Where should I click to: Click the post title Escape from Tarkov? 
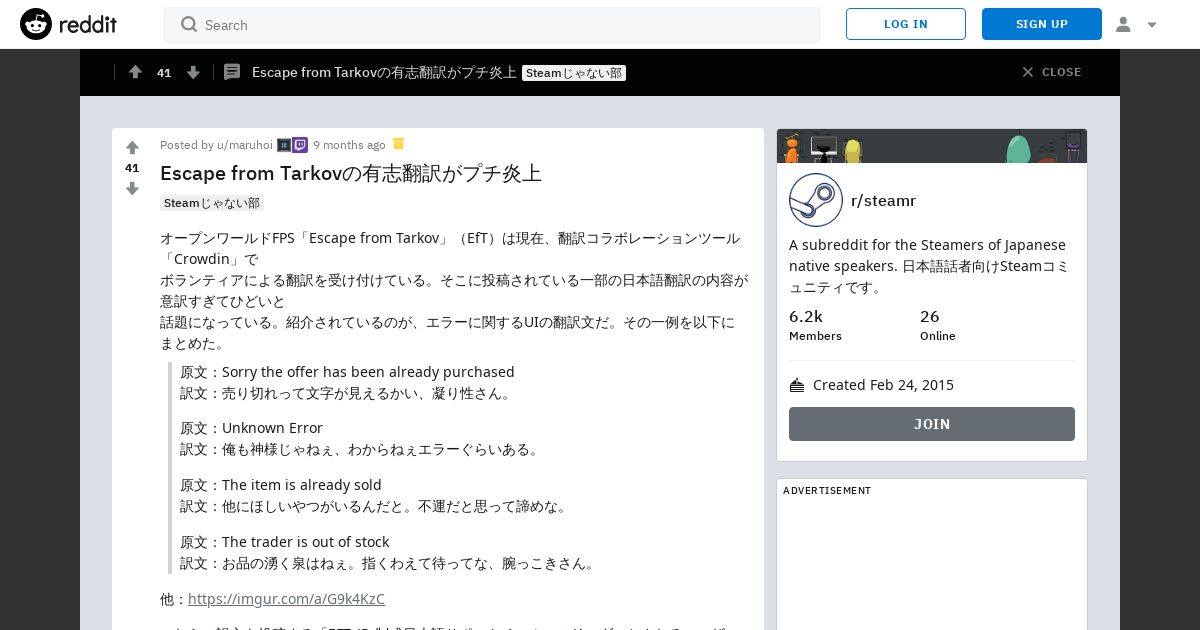(x=351, y=173)
